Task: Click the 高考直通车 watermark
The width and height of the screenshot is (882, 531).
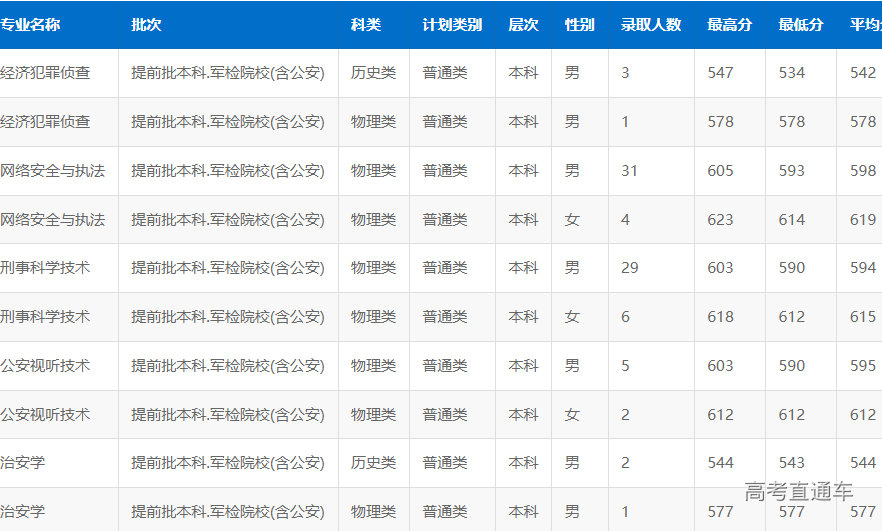Action: coord(799,492)
